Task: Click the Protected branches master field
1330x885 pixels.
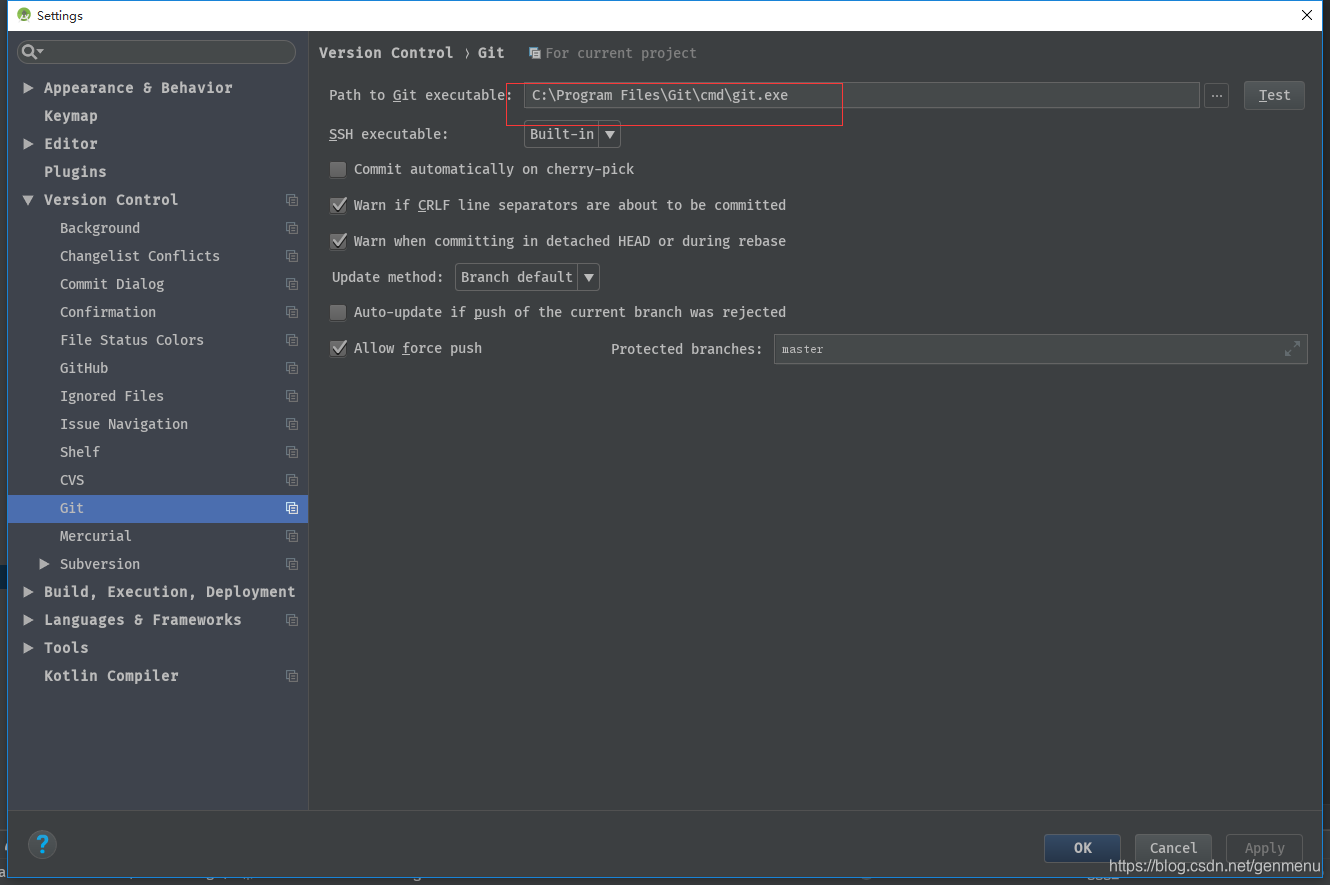Action: (x=1040, y=349)
